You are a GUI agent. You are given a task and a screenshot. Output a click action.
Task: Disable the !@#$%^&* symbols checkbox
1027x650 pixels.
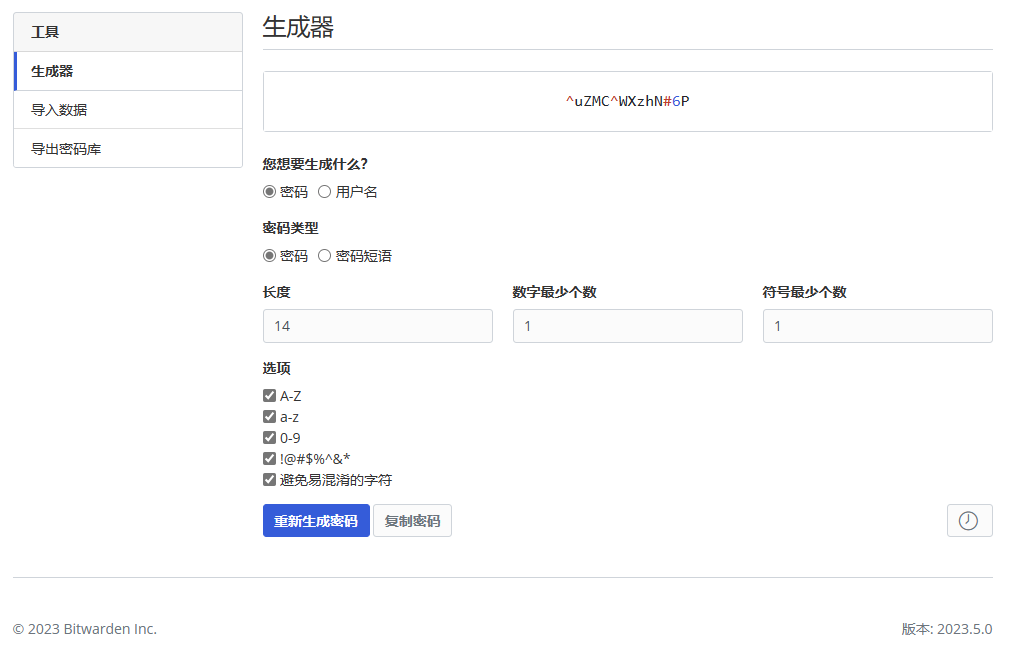pos(269,459)
